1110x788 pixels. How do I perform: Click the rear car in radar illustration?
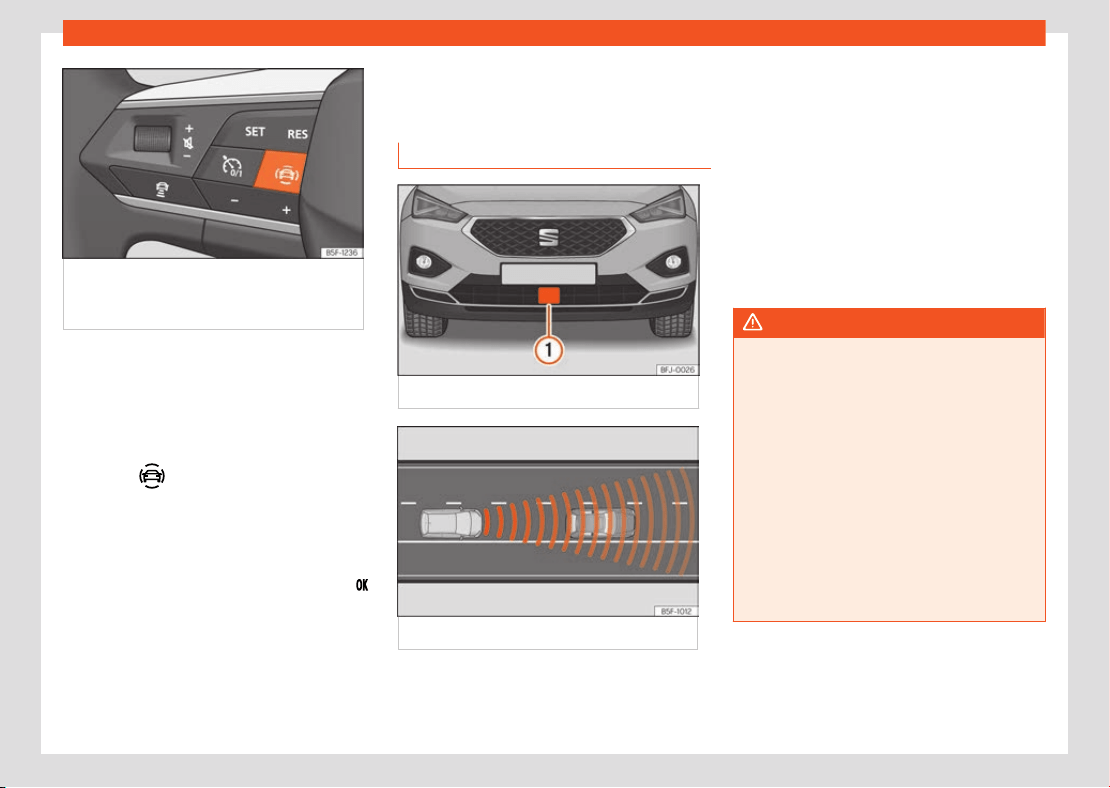pos(452,523)
